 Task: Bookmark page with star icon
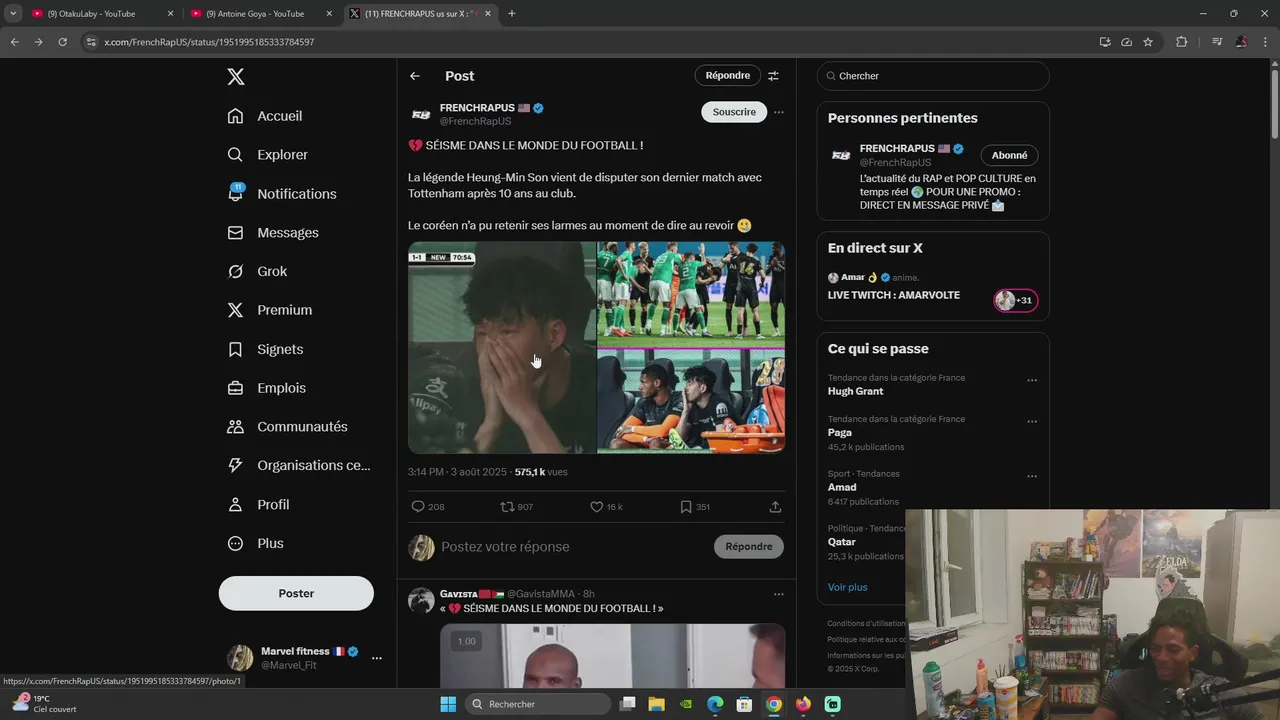coord(1148,42)
